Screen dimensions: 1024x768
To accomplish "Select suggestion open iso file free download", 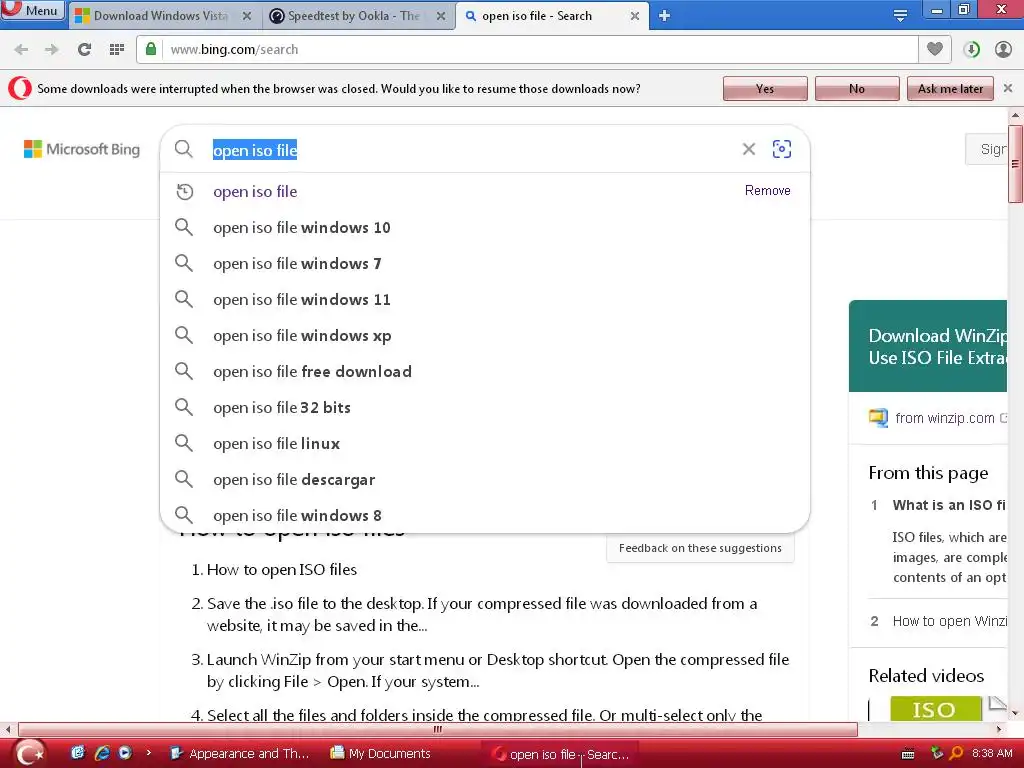I will click(485, 371).
